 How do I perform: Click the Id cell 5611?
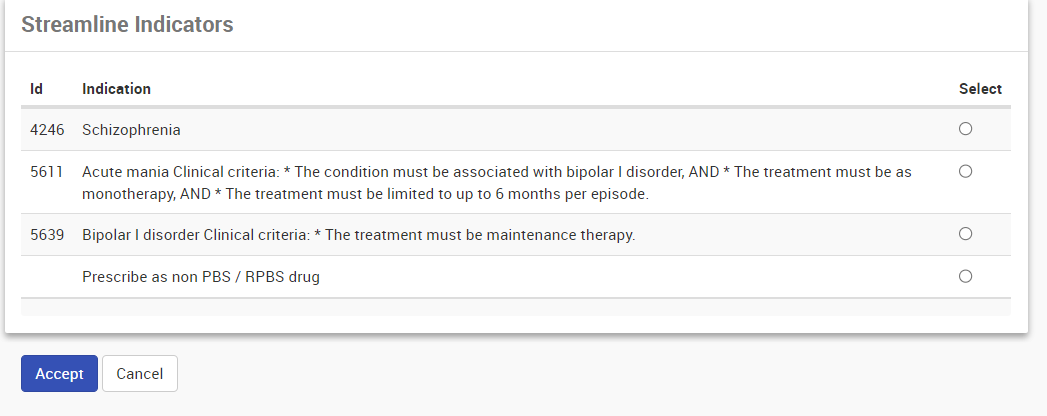(47, 172)
